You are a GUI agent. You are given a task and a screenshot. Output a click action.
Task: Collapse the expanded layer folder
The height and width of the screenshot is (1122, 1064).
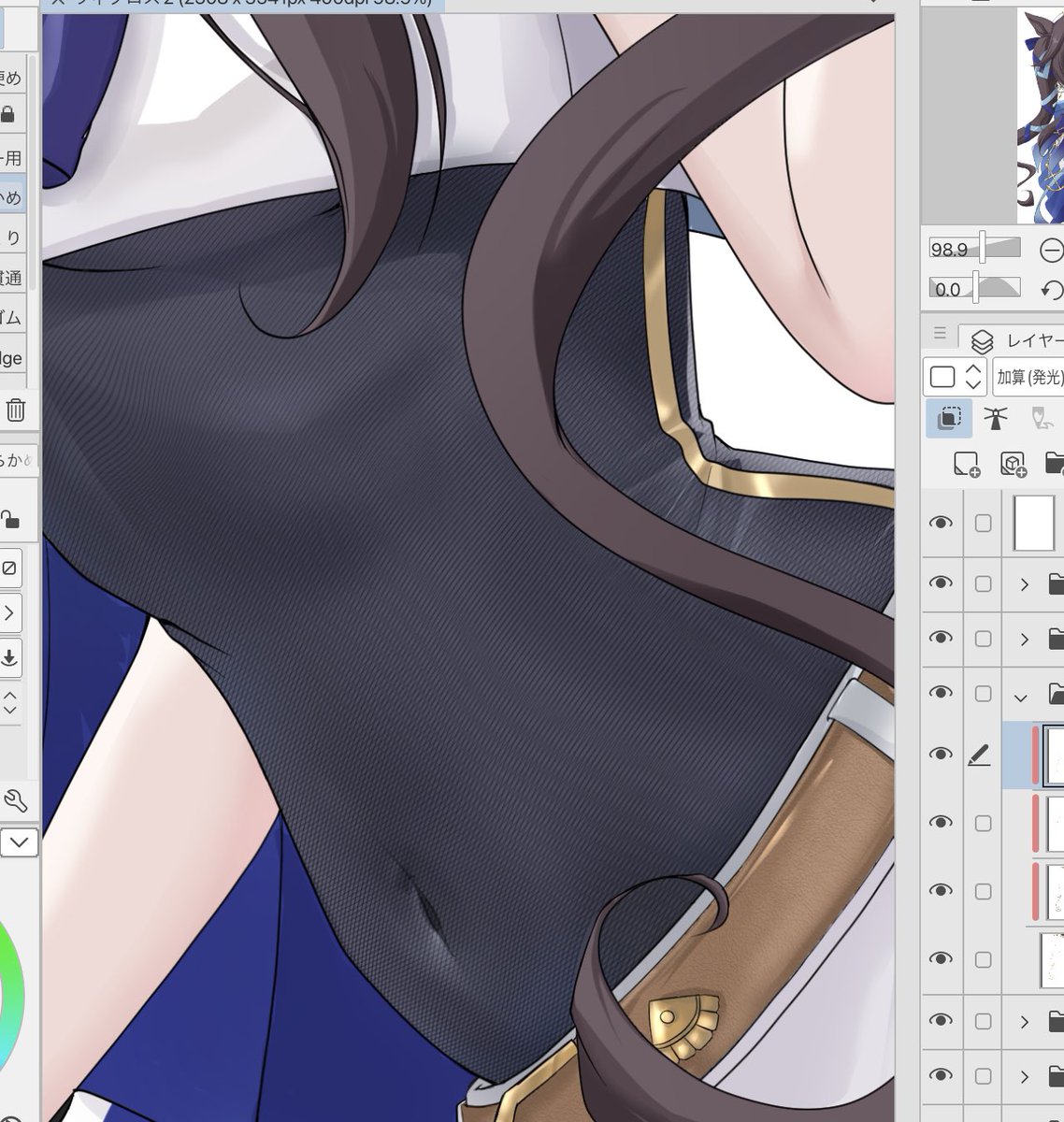pos(1022,697)
